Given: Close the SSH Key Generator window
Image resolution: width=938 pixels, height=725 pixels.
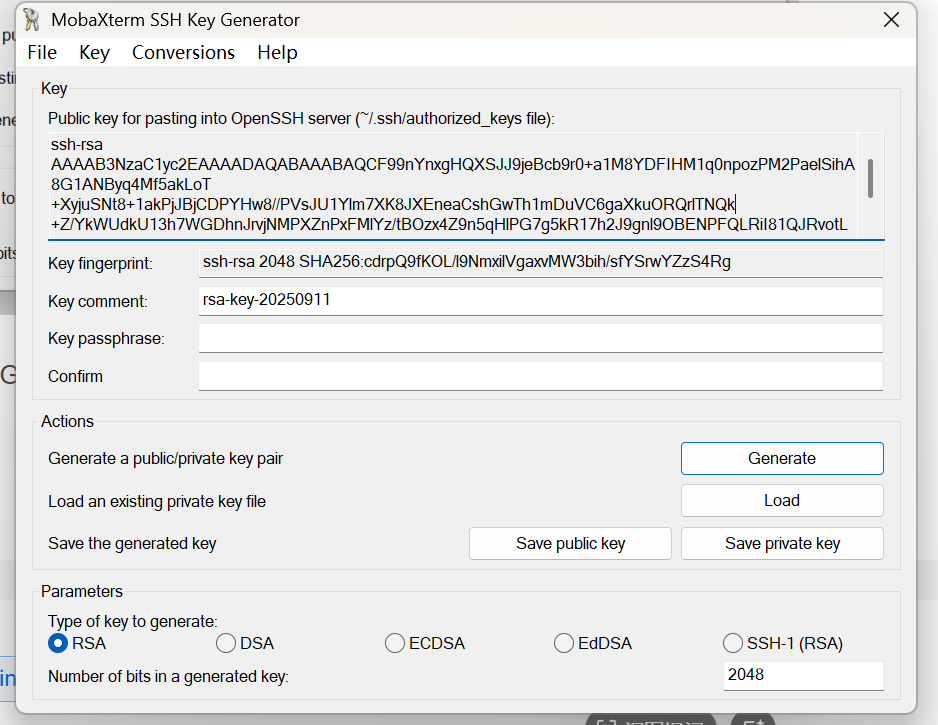Looking at the screenshot, I should [891, 20].
